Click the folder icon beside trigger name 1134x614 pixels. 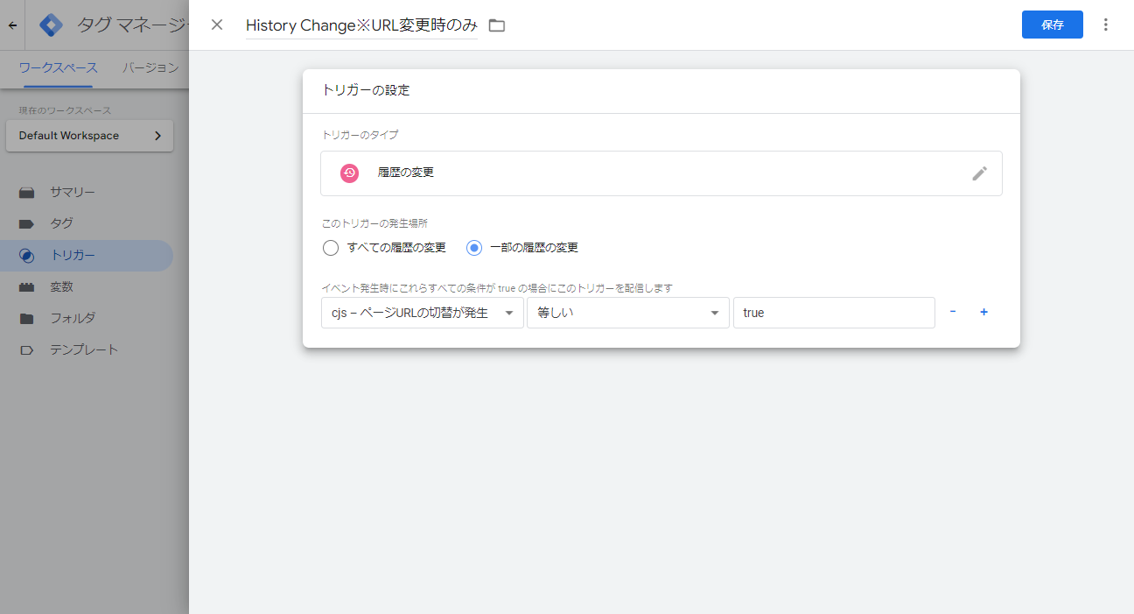tap(497, 25)
